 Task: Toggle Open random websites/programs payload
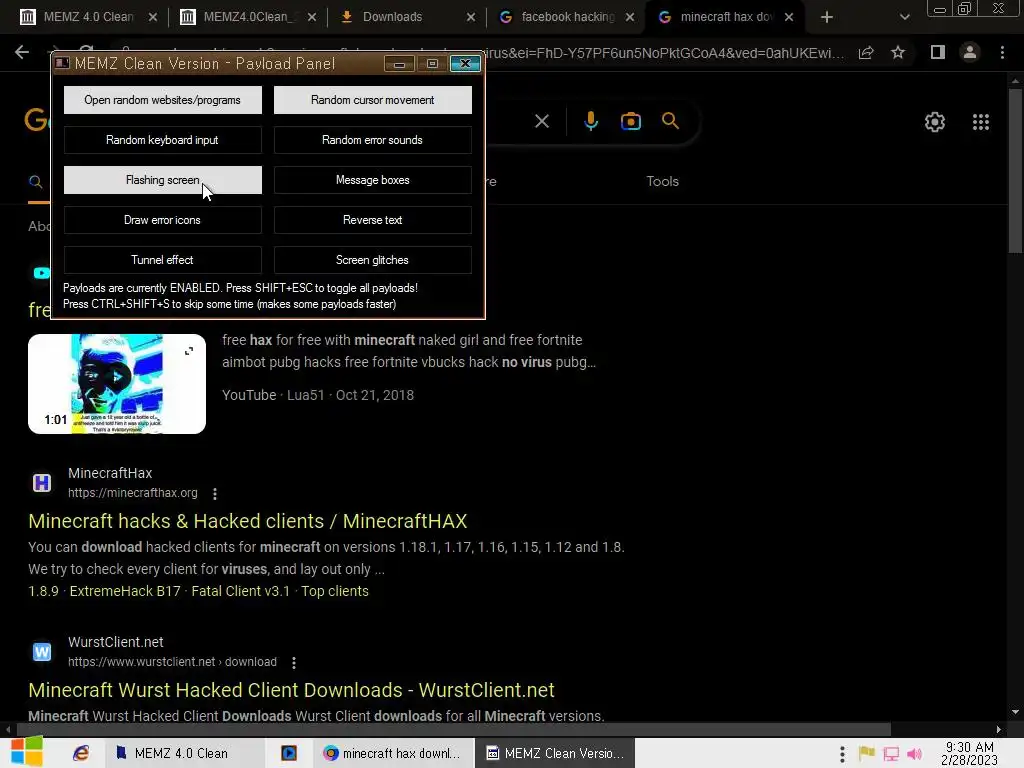click(x=163, y=100)
